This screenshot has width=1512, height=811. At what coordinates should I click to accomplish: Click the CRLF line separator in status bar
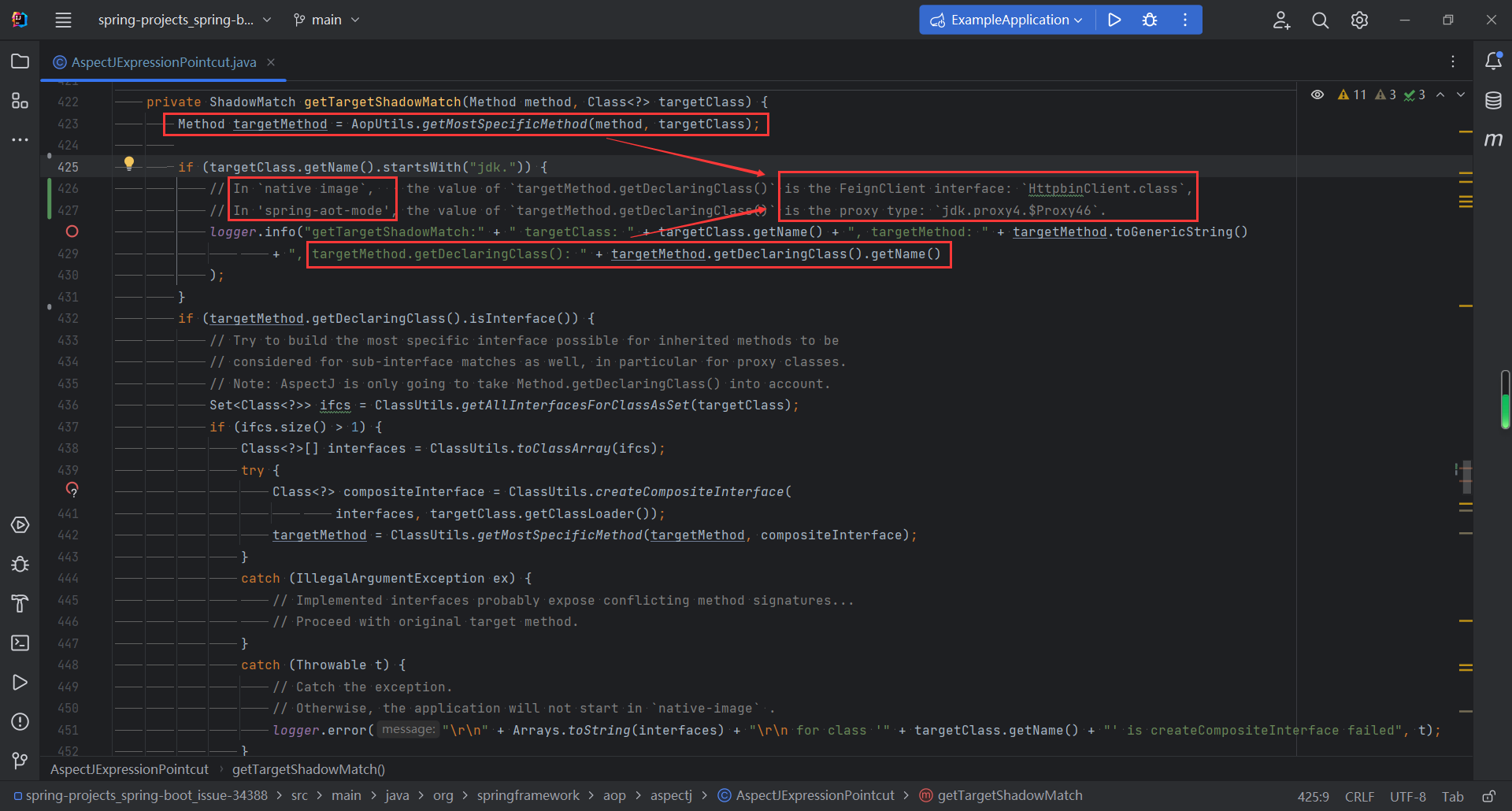point(1359,796)
